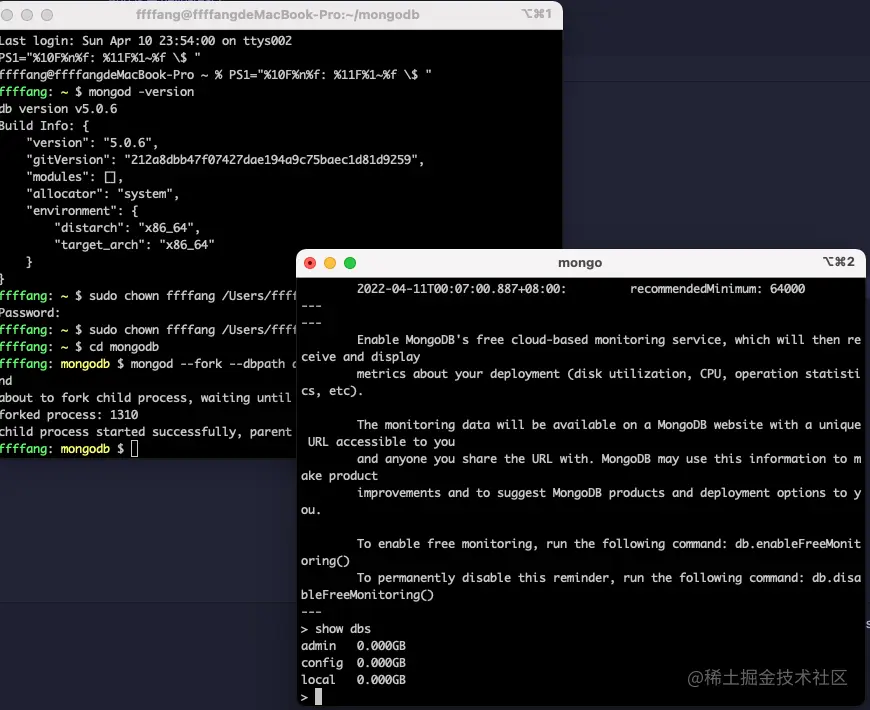
Task: Click the 'Build Info: {' line
Action: pos(44,126)
